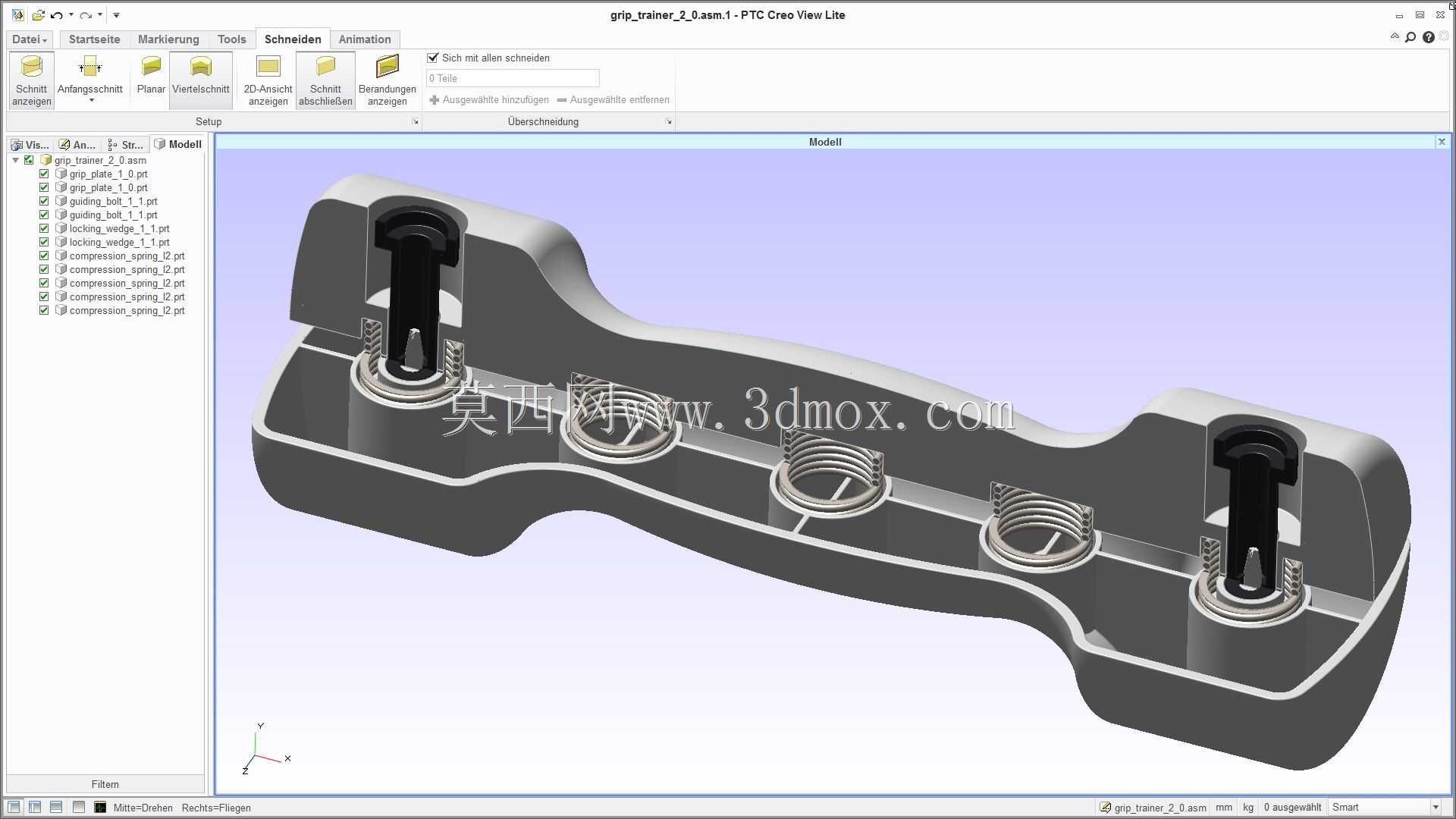Click the fourth gray square status bar icon

78,807
